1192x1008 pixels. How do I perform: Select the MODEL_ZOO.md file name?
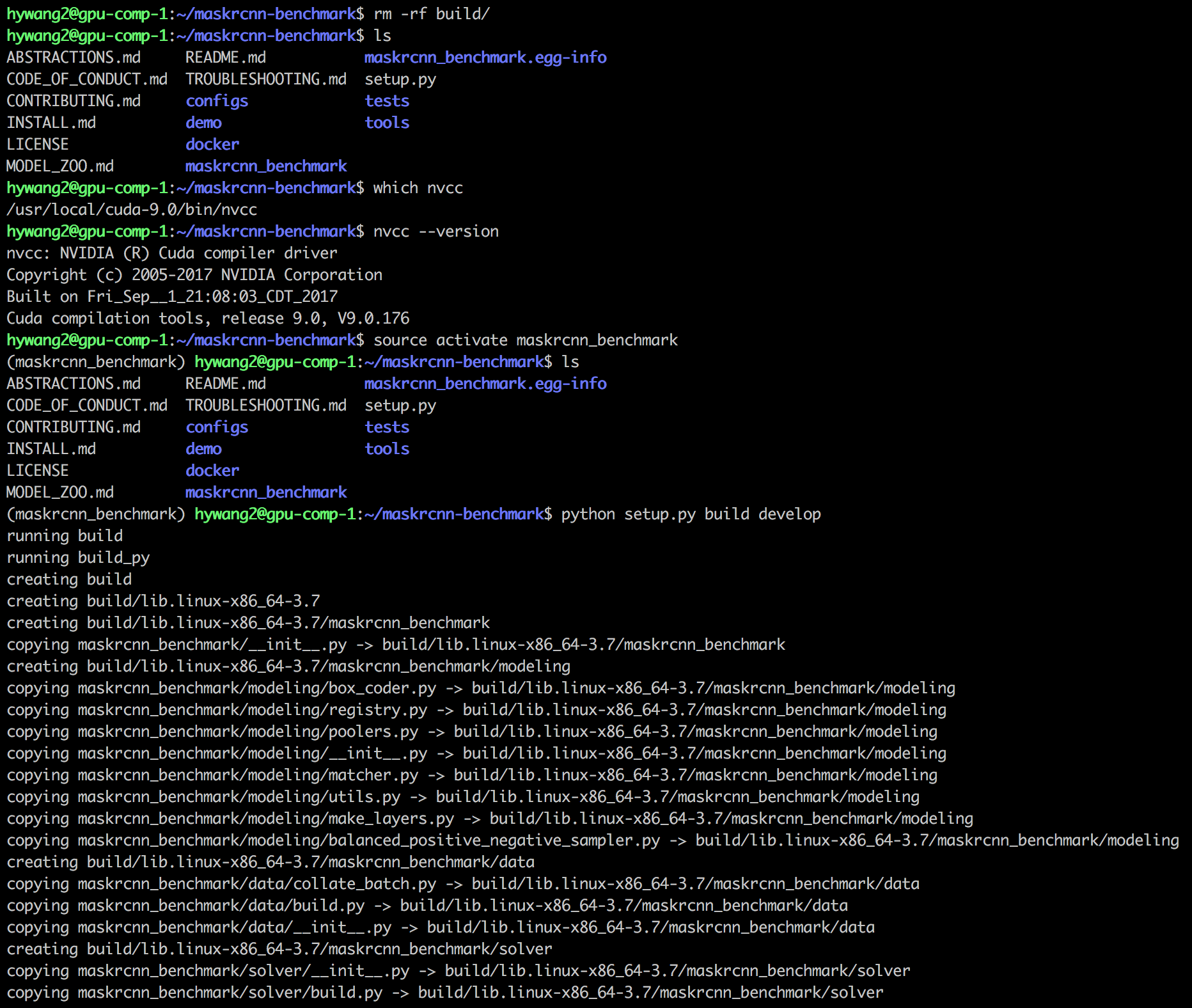pos(59,166)
